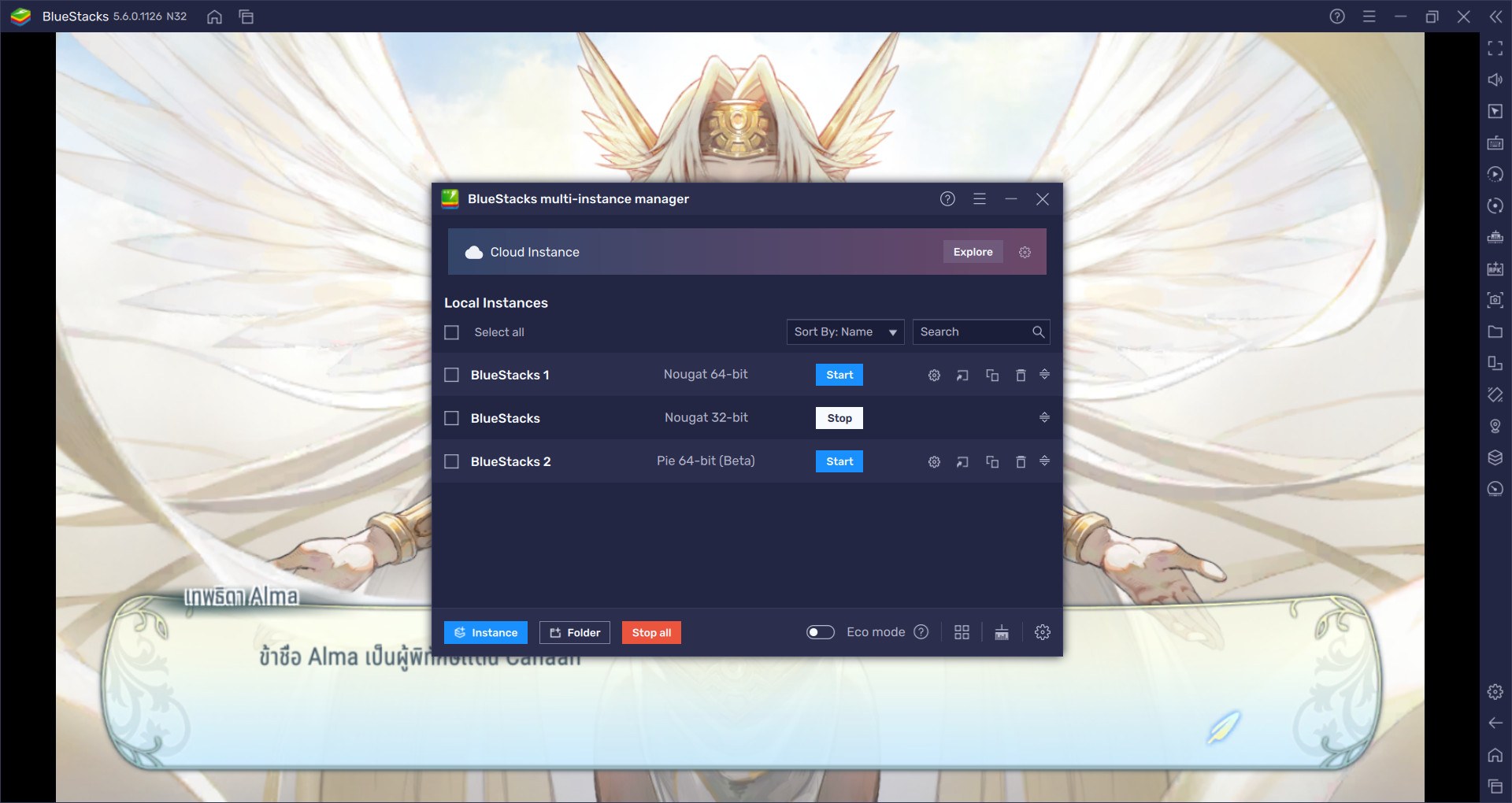Clone the BlueStacks 2 instance
The height and width of the screenshot is (803, 1512).
tap(992, 462)
